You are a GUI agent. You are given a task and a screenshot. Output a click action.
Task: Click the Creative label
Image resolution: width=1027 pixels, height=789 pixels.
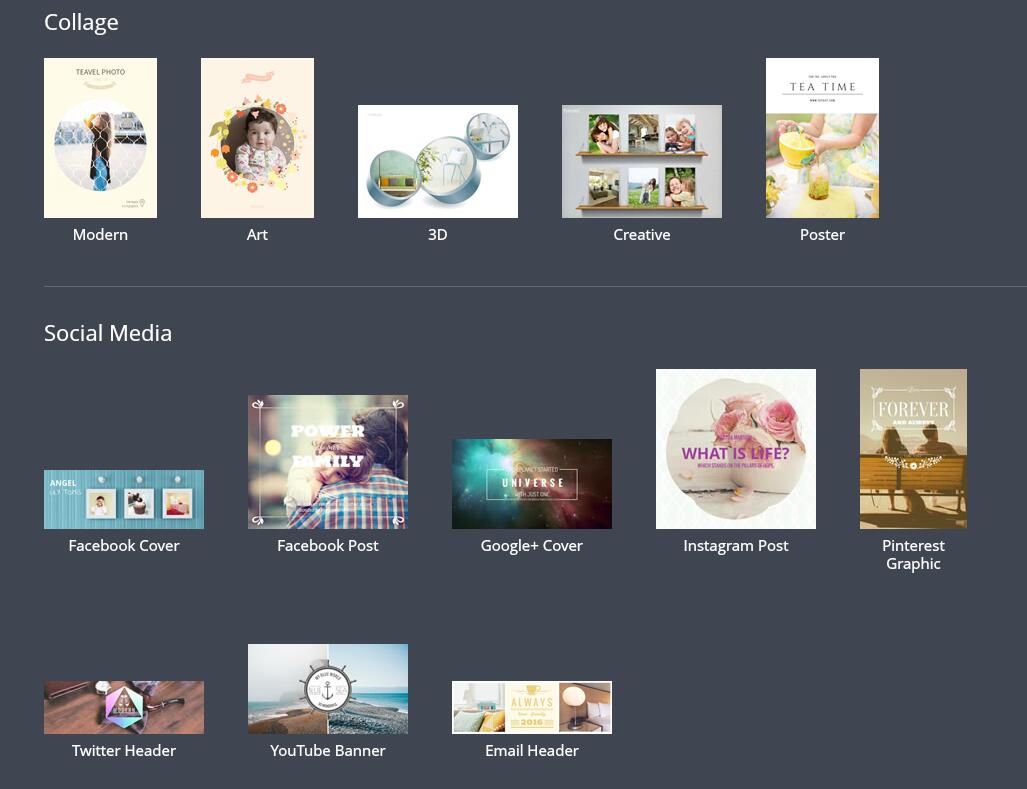coord(642,234)
